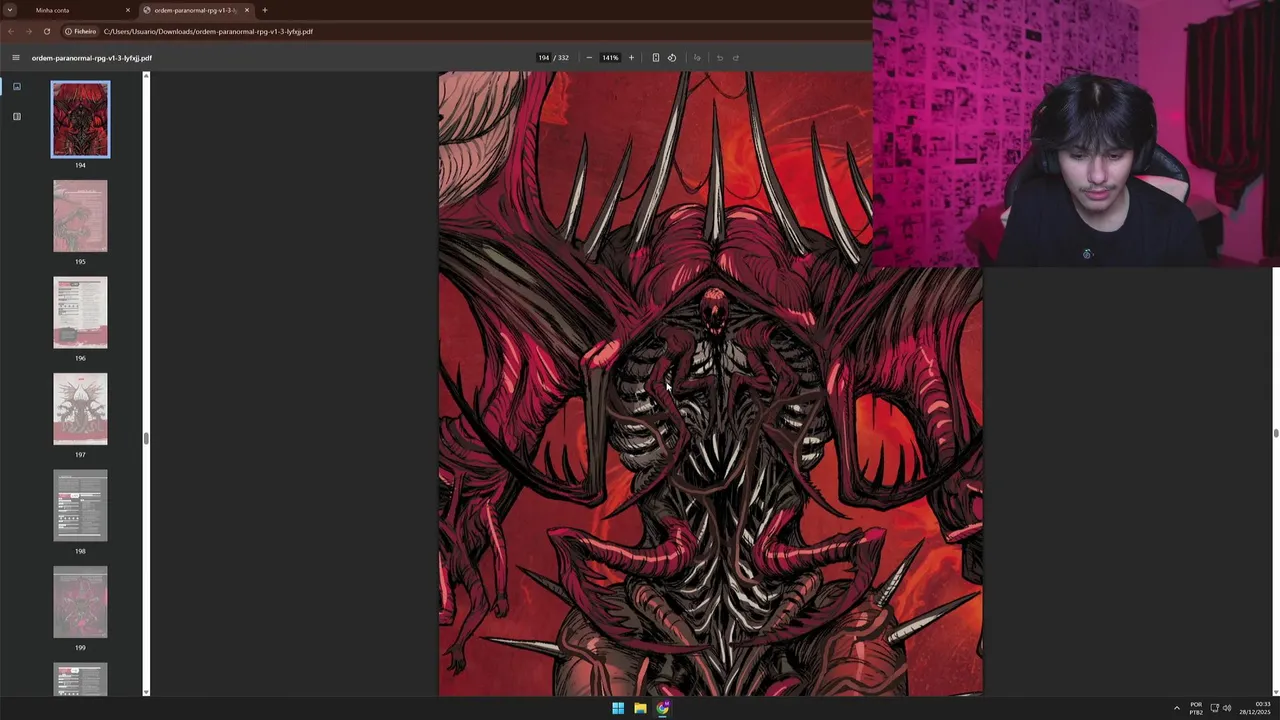
Task: Expand the system tray hidden icons chevron
Action: click(x=1176, y=708)
